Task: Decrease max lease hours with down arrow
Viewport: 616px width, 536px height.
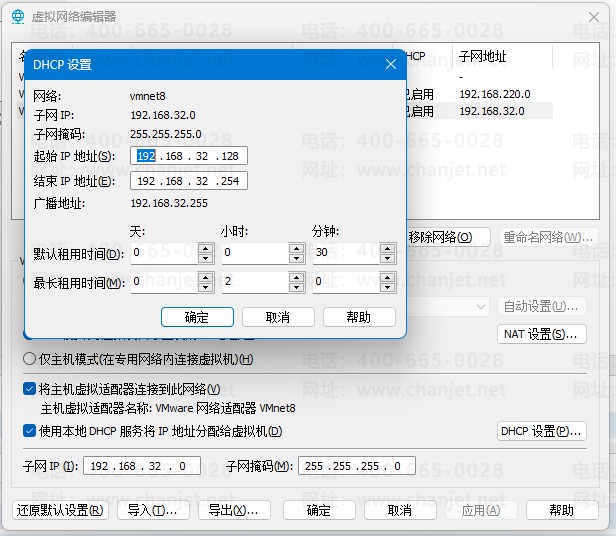Action: [x=297, y=288]
